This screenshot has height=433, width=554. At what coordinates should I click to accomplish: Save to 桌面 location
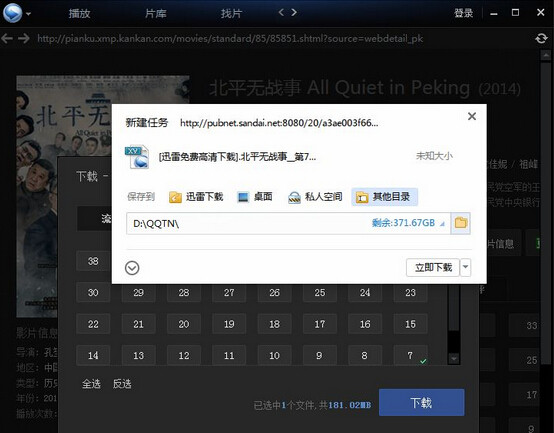(255, 197)
